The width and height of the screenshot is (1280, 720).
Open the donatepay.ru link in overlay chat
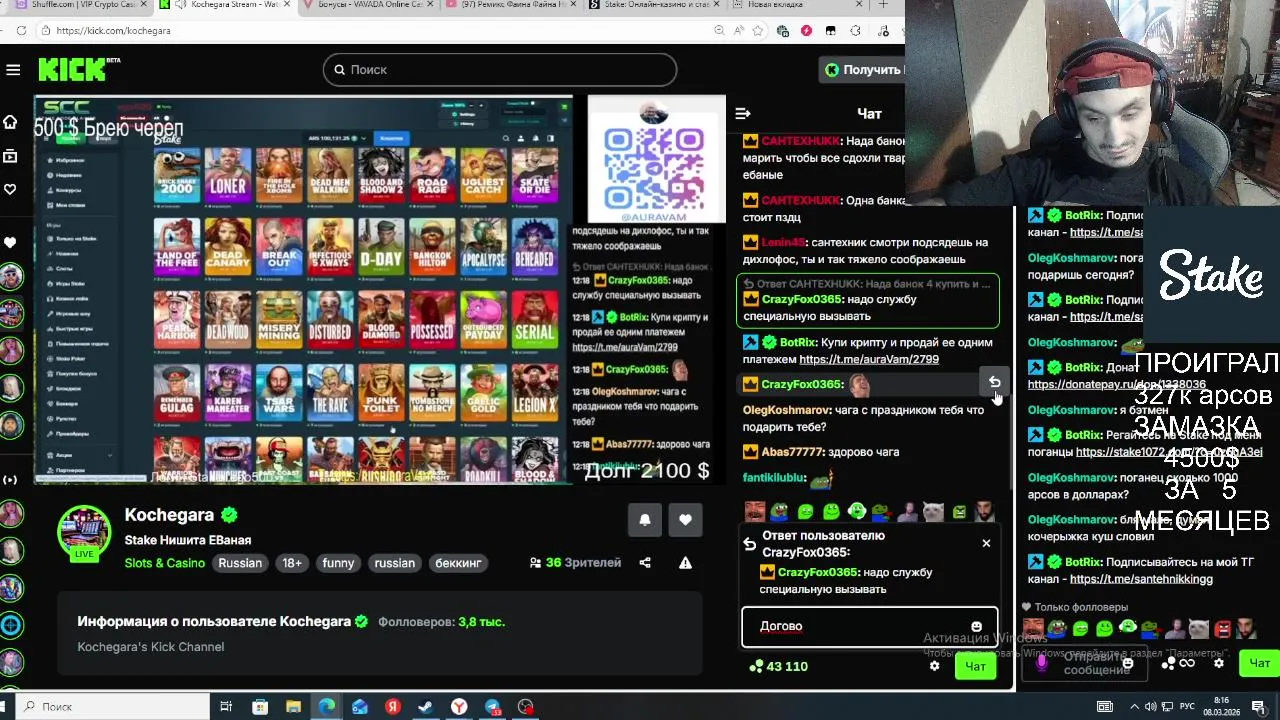[1116, 384]
